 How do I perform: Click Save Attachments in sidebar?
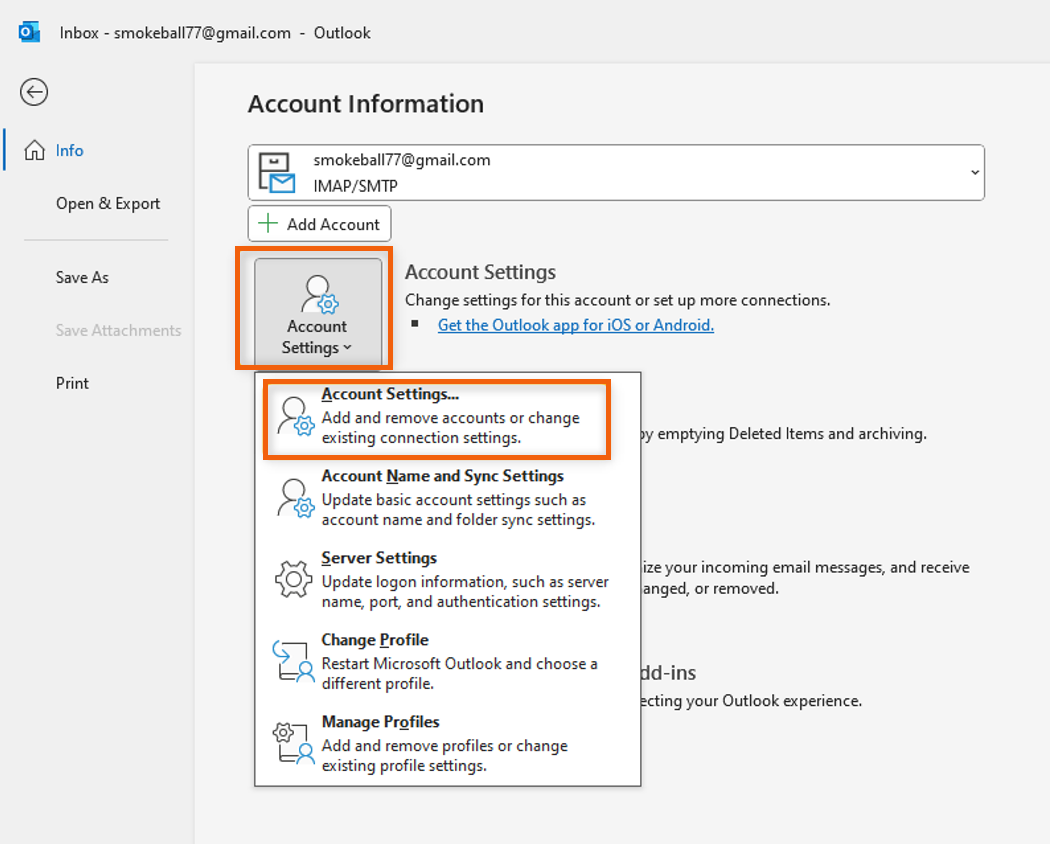(x=119, y=330)
